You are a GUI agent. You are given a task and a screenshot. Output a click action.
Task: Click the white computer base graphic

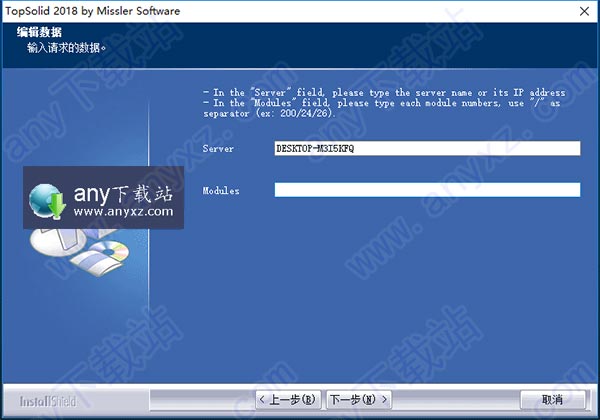pyautogui.click(x=52, y=240)
